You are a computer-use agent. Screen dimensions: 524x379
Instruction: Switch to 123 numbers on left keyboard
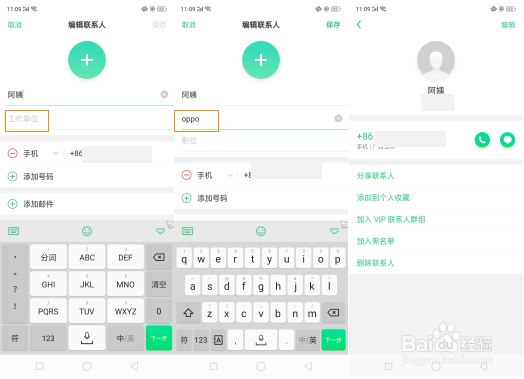pos(48,338)
